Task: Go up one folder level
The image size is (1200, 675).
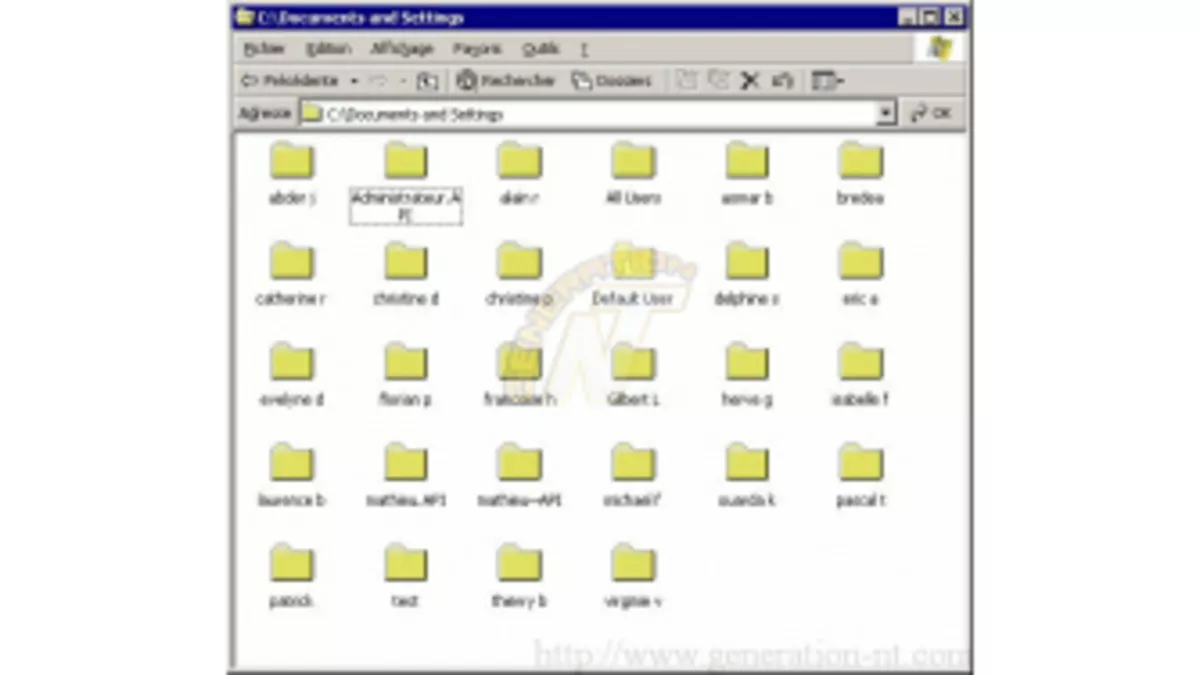Action: (427, 81)
